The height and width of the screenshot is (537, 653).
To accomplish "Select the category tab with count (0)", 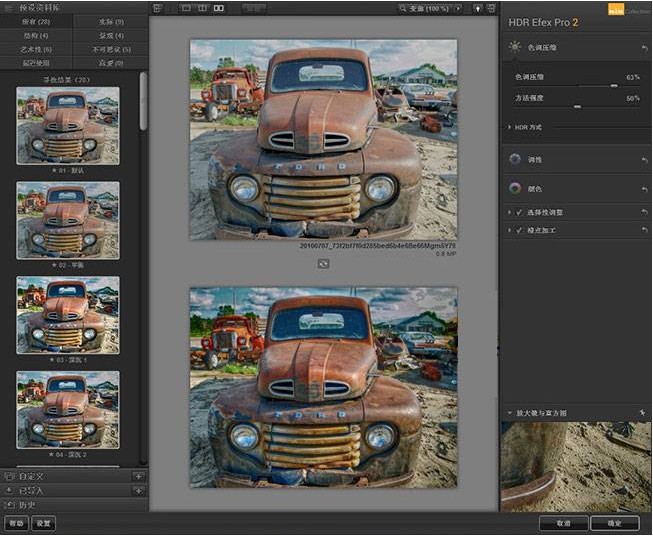I will pos(111,62).
